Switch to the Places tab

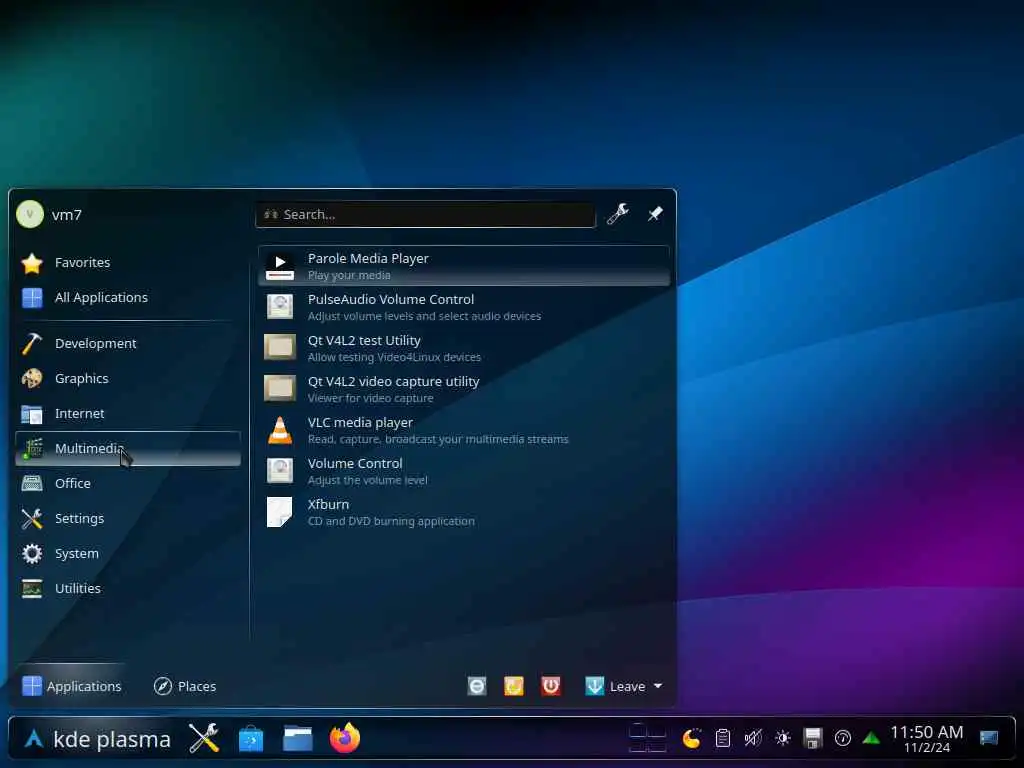185,686
